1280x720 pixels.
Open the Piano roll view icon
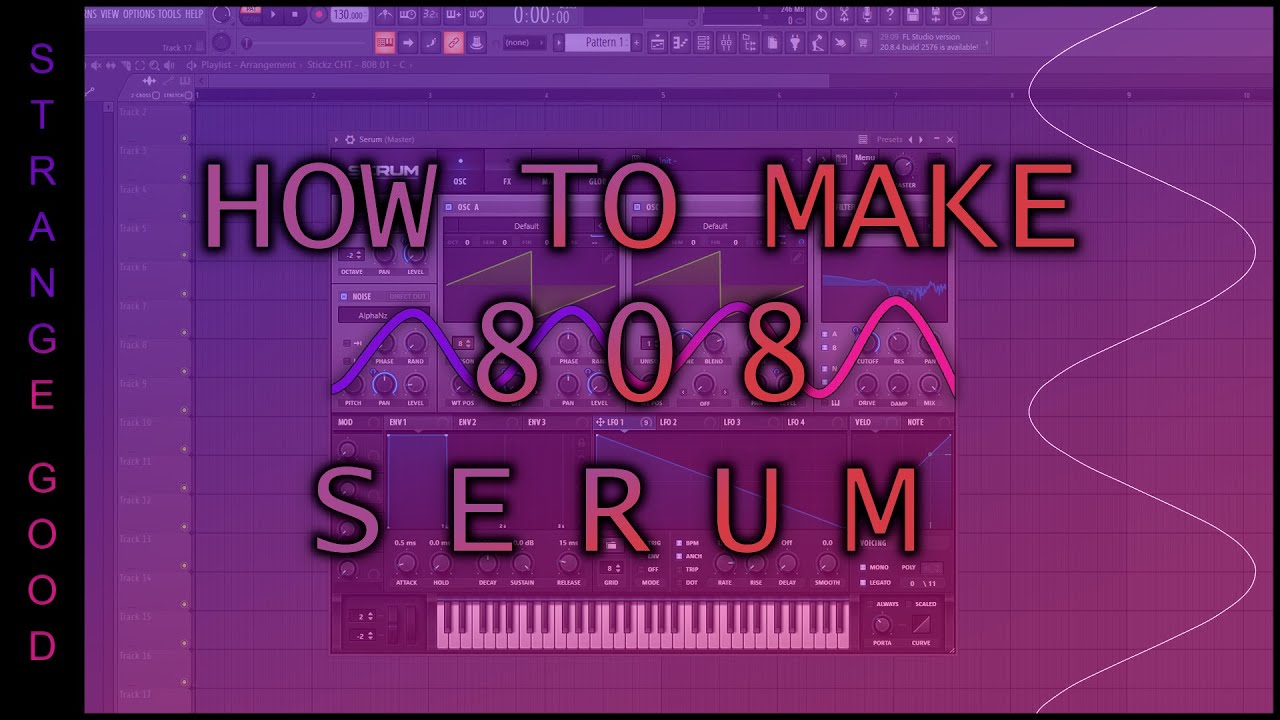(x=680, y=43)
